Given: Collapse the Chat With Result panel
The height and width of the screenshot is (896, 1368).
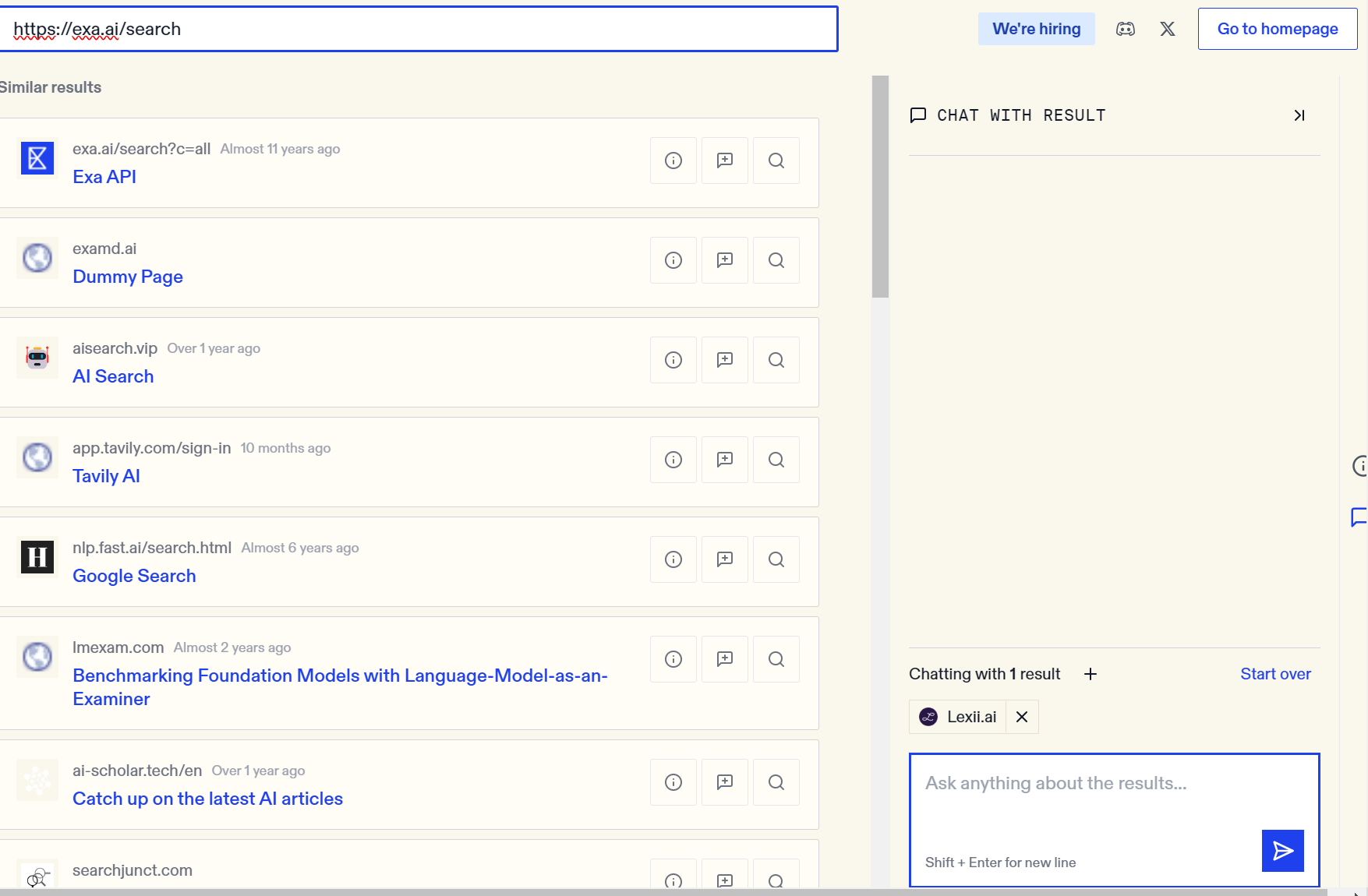Looking at the screenshot, I should 1299,115.
